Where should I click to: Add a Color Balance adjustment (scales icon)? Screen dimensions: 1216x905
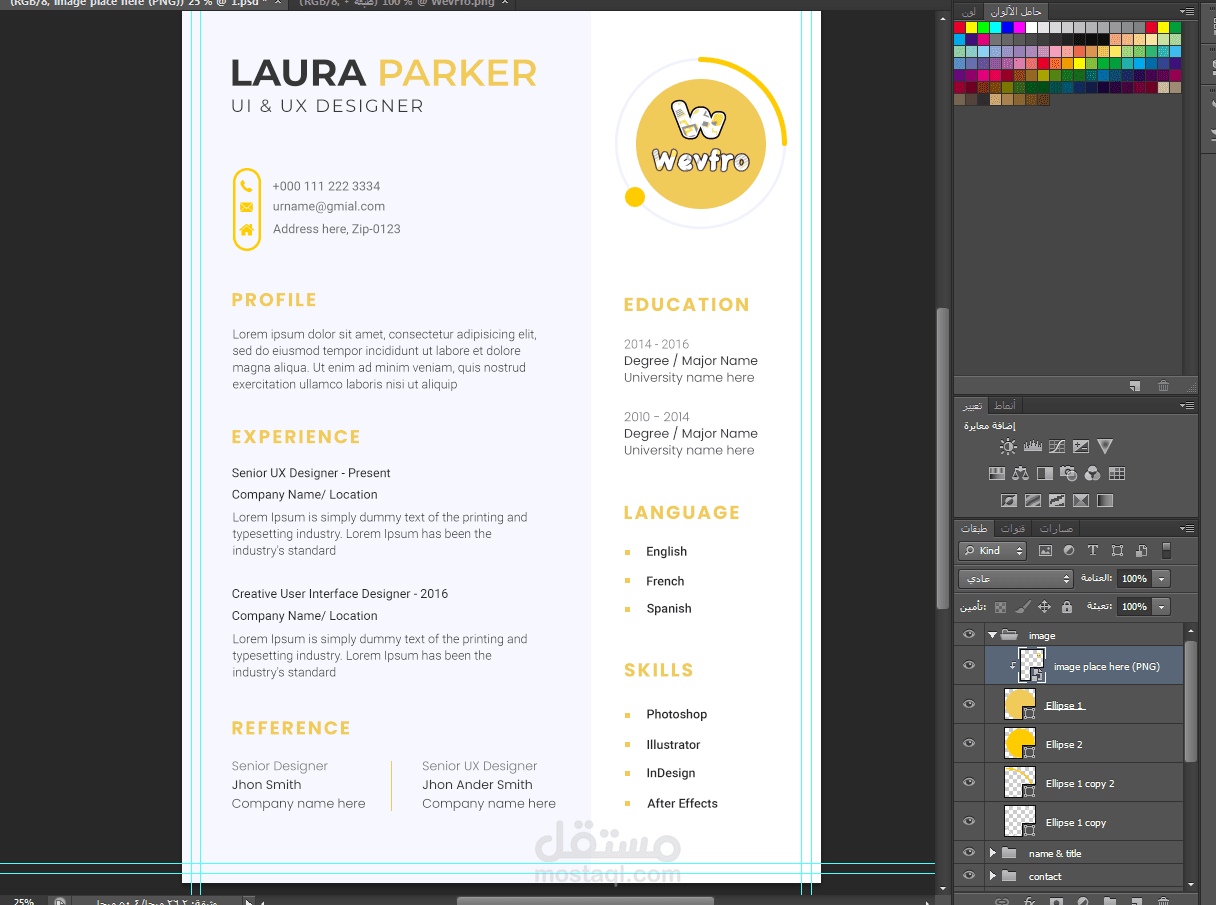click(x=1020, y=474)
